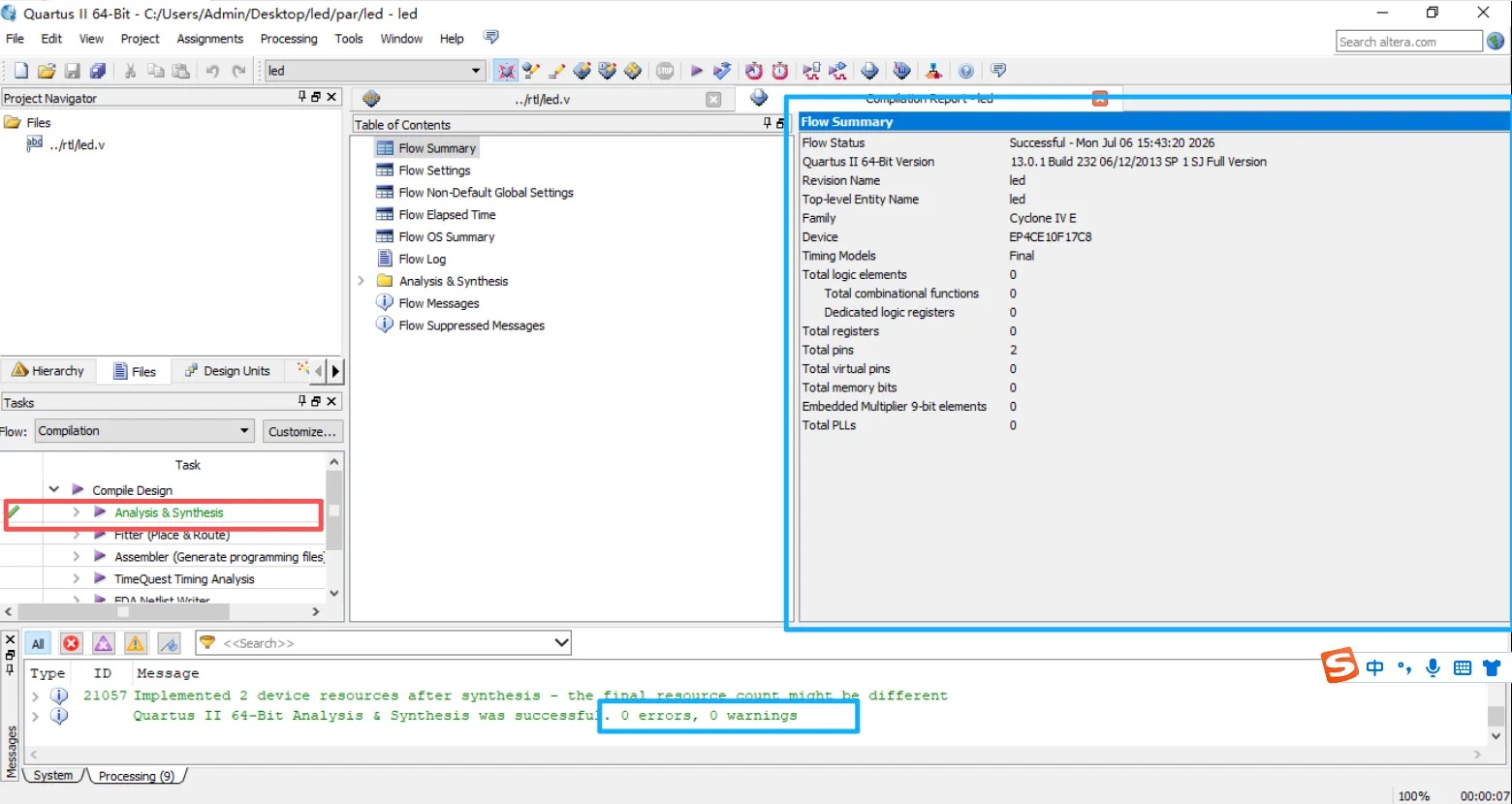Toggle the yellow Warning messages filter
1512x804 pixels.
[x=136, y=643]
